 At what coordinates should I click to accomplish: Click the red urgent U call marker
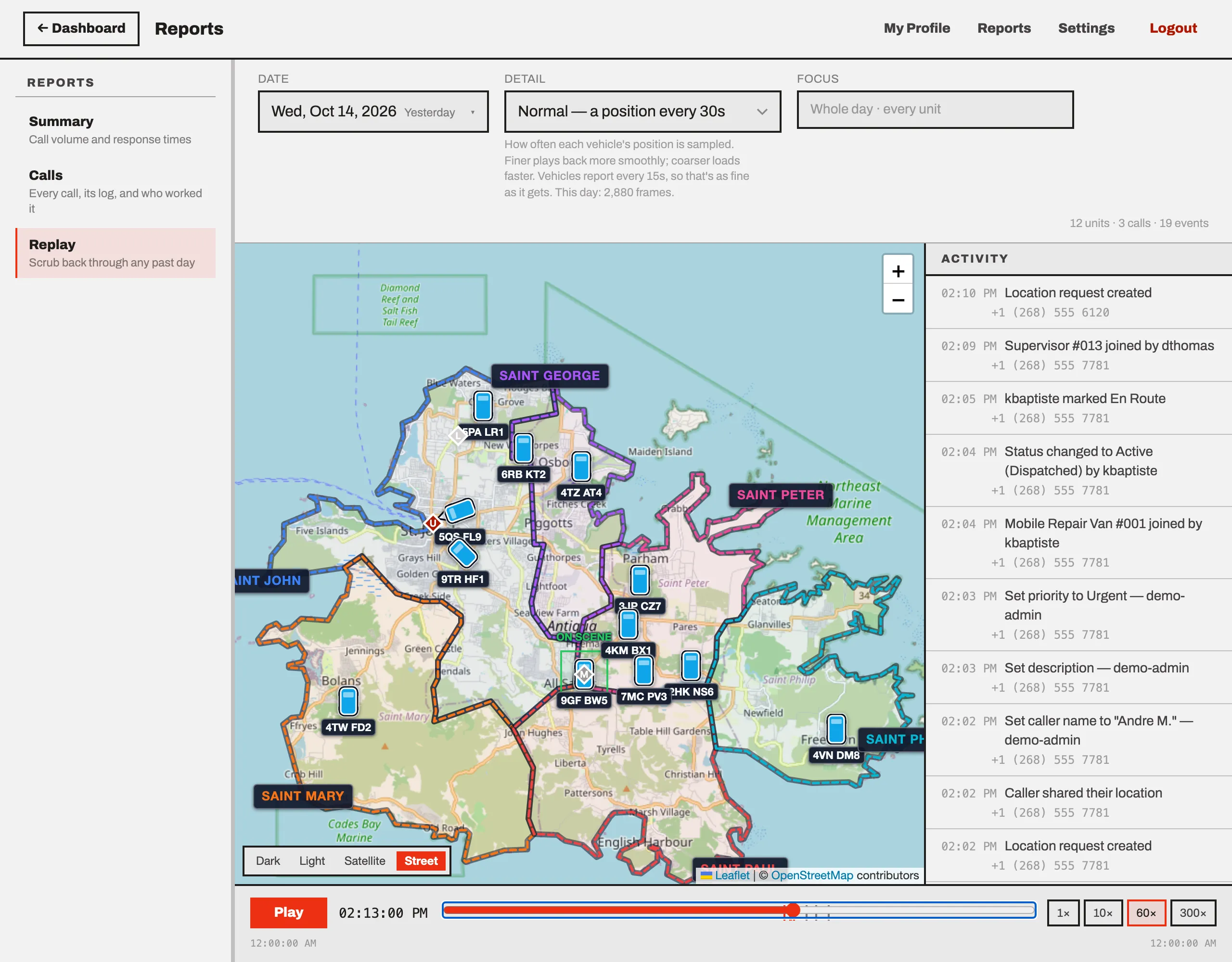[x=432, y=523]
